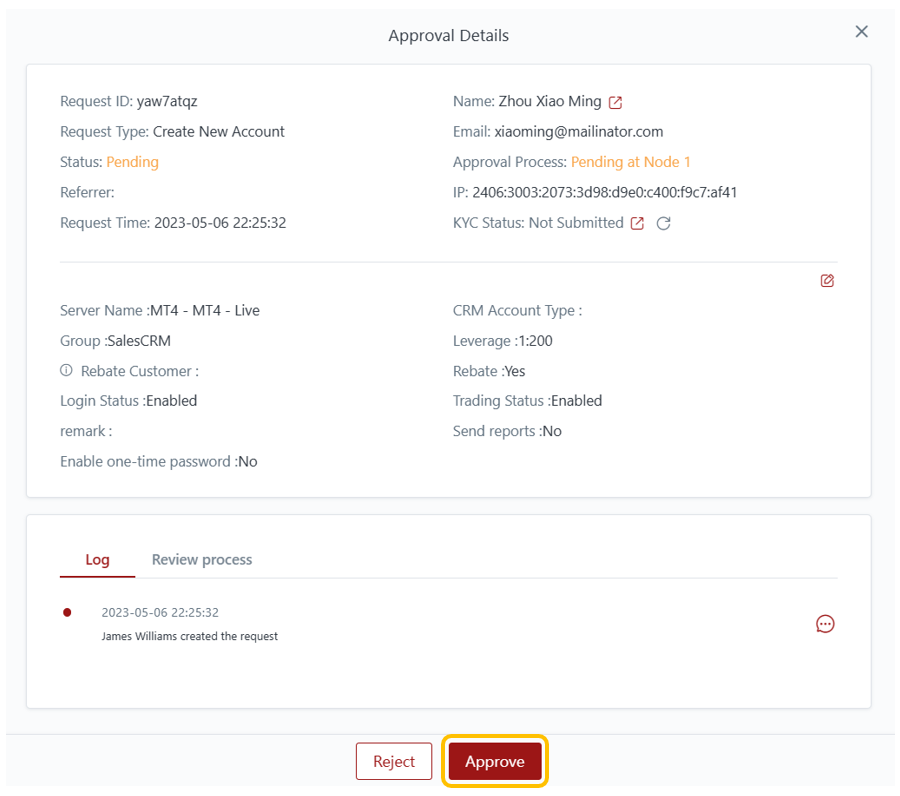Open Zhou Xiao Ming's profile link icon
This screenshot has width=900, height=796.
coord(616,102)
